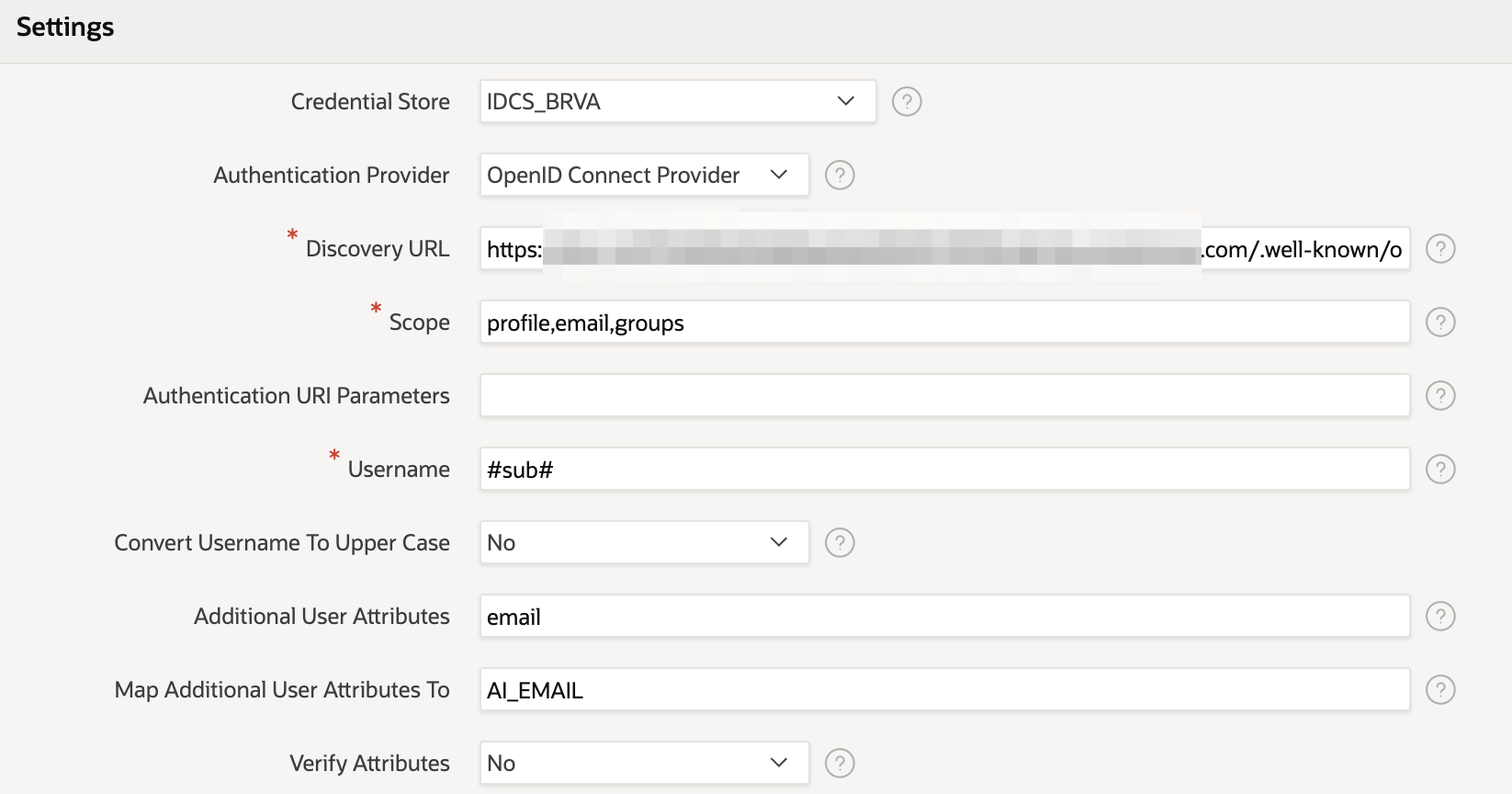1512x794 pixels.
Task: Open help for Discovery URL
Action: [x=1440, y=248]
